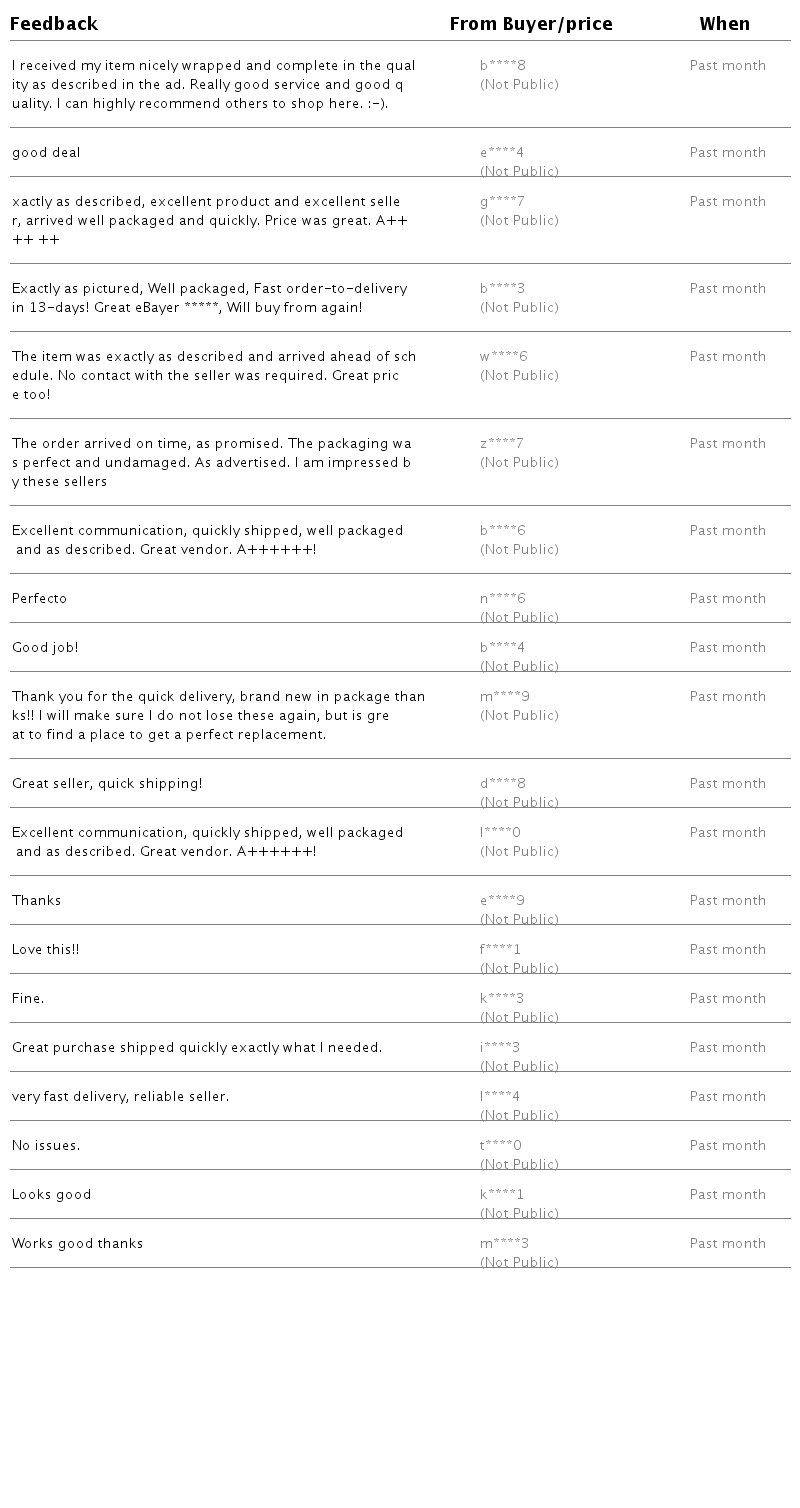Select feedback mentioning 13-days delivery
Image resolution: width=800 pixels, height=1508 pixels.
[x=209, y=298]
